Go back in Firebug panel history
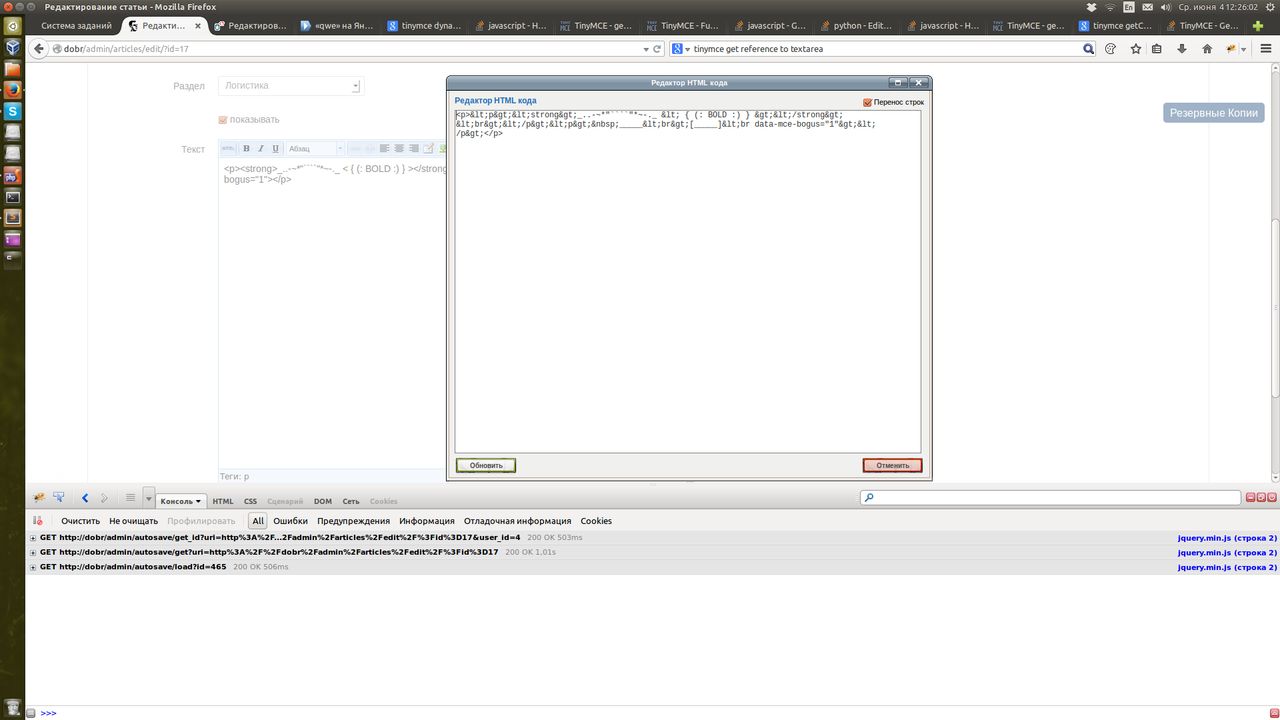The image size is (1280, 720). (85, 498)
